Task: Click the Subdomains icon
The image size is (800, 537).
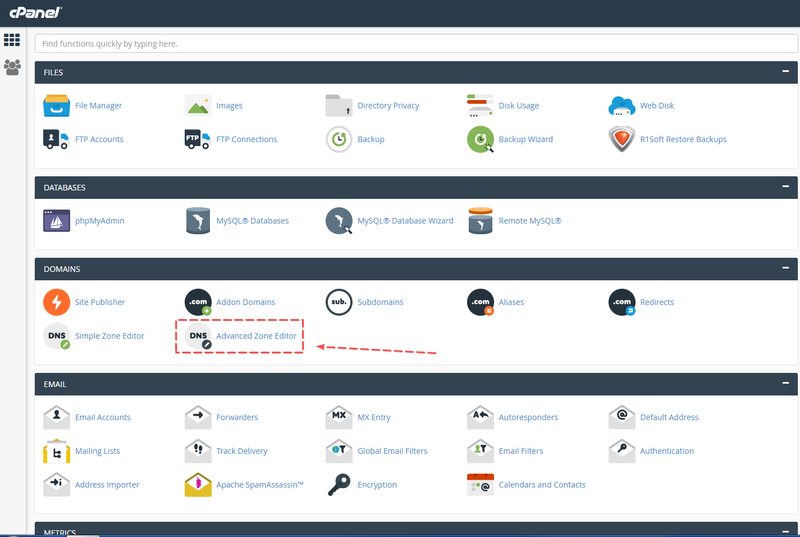Action: click(x=339, y=302)
